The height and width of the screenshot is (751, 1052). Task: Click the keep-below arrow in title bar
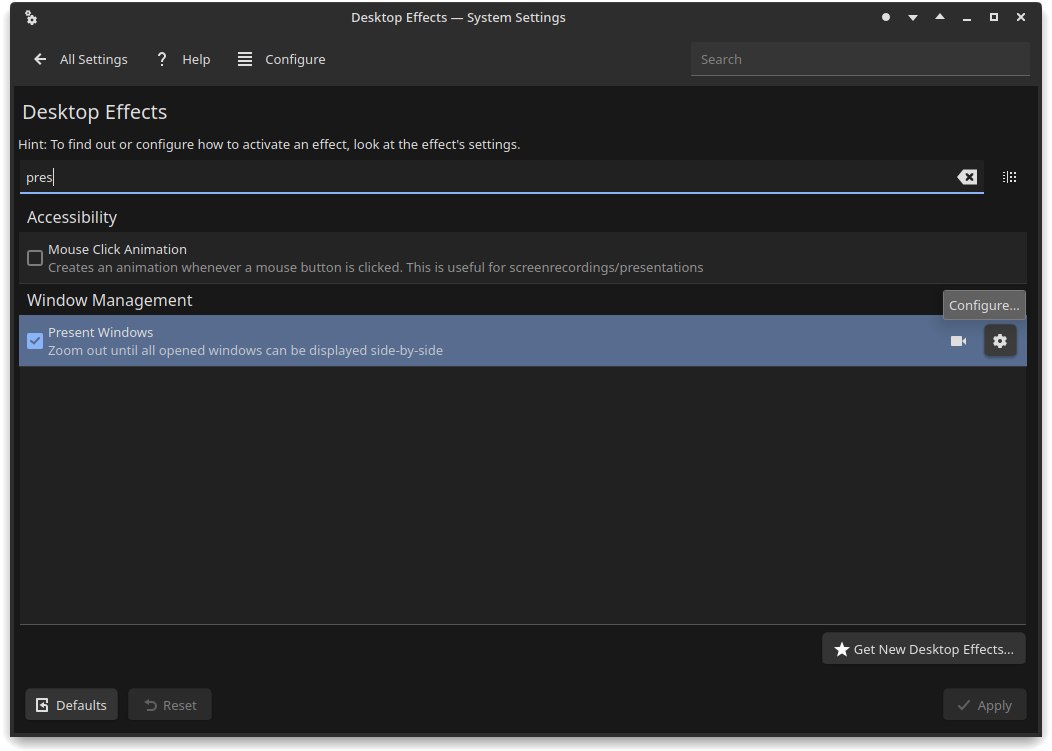(912, 17)
